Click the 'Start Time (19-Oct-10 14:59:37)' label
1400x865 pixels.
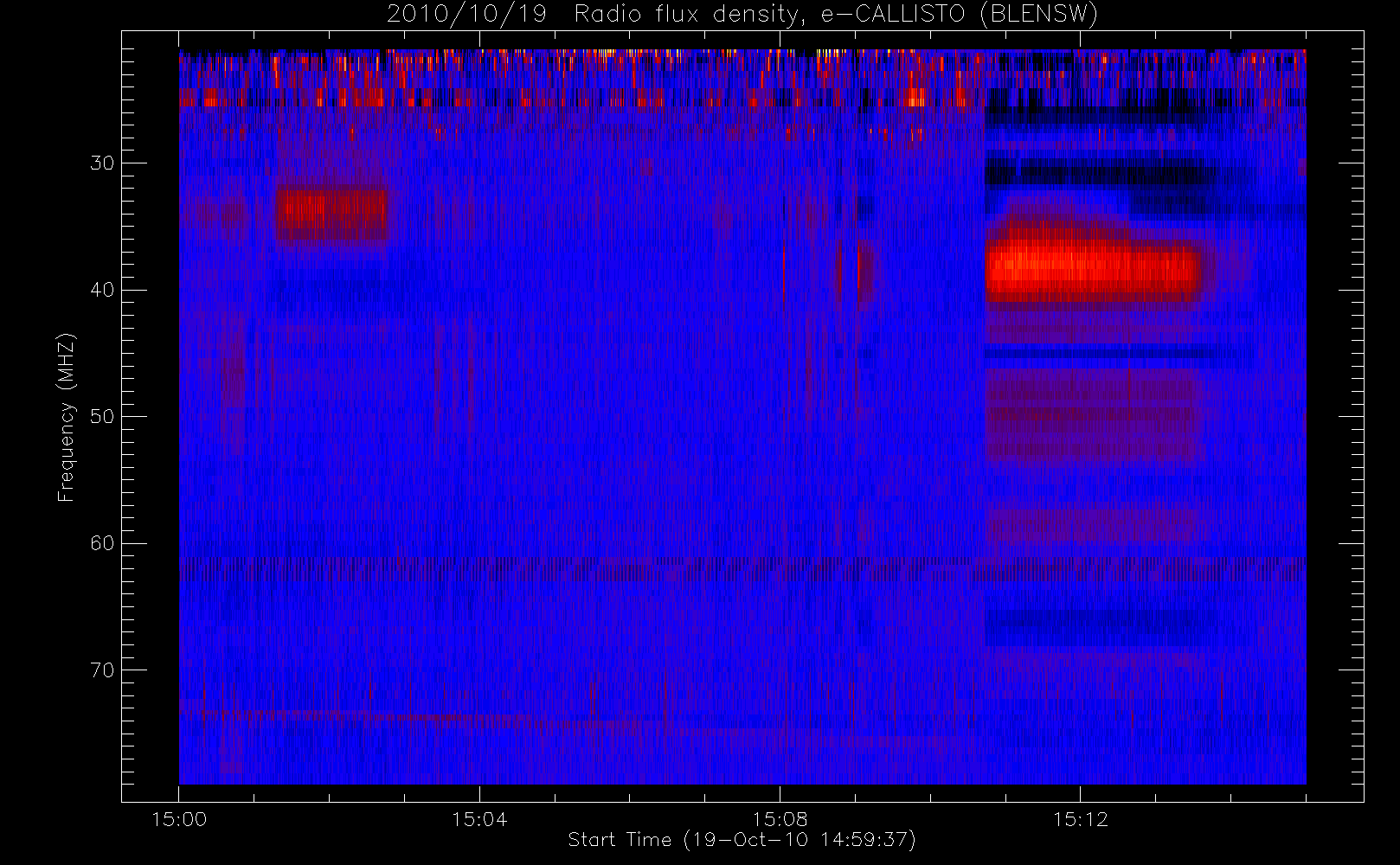(x=742, y=840)
